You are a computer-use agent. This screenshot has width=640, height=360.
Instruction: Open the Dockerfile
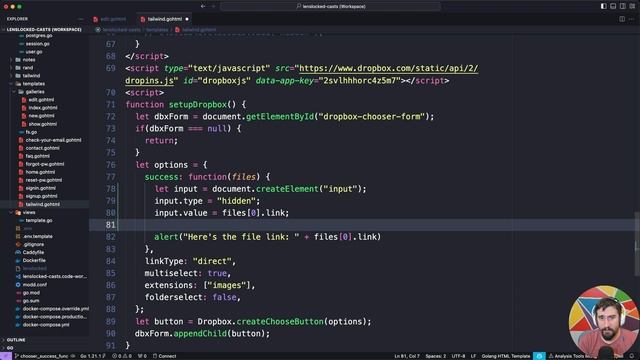point(34,260)
